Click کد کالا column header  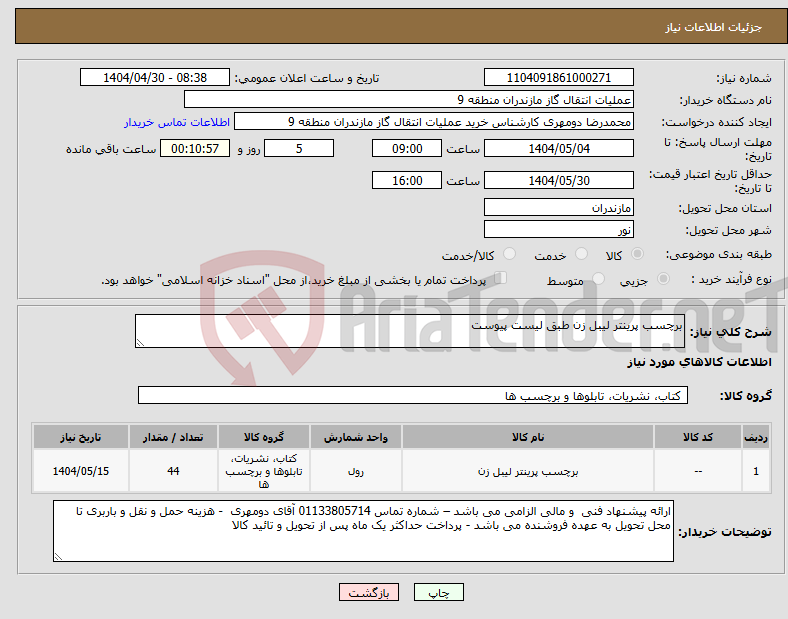698,437
